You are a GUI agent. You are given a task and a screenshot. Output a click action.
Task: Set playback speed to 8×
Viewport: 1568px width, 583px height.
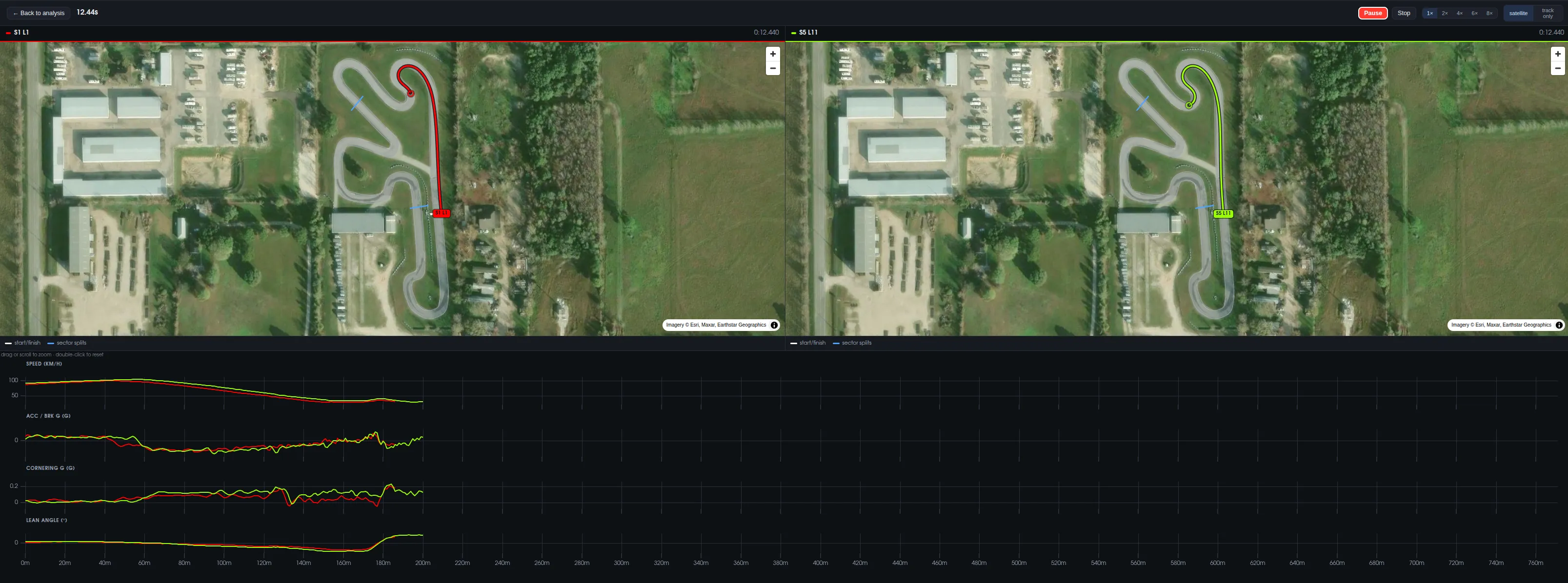coord(1489,13)
